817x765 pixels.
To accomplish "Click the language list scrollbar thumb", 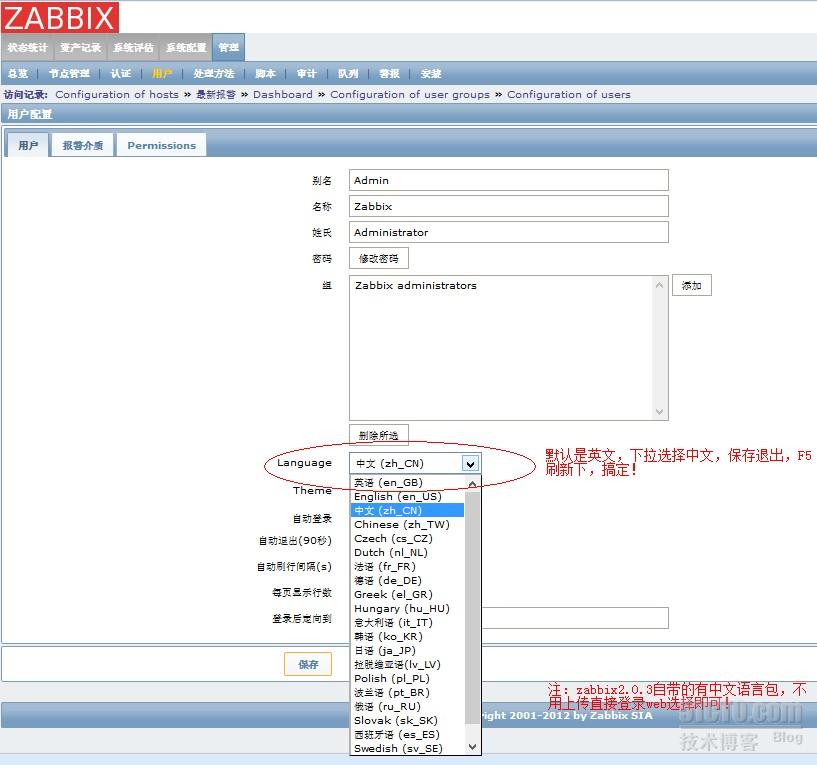I will click(x=472, y=607).
